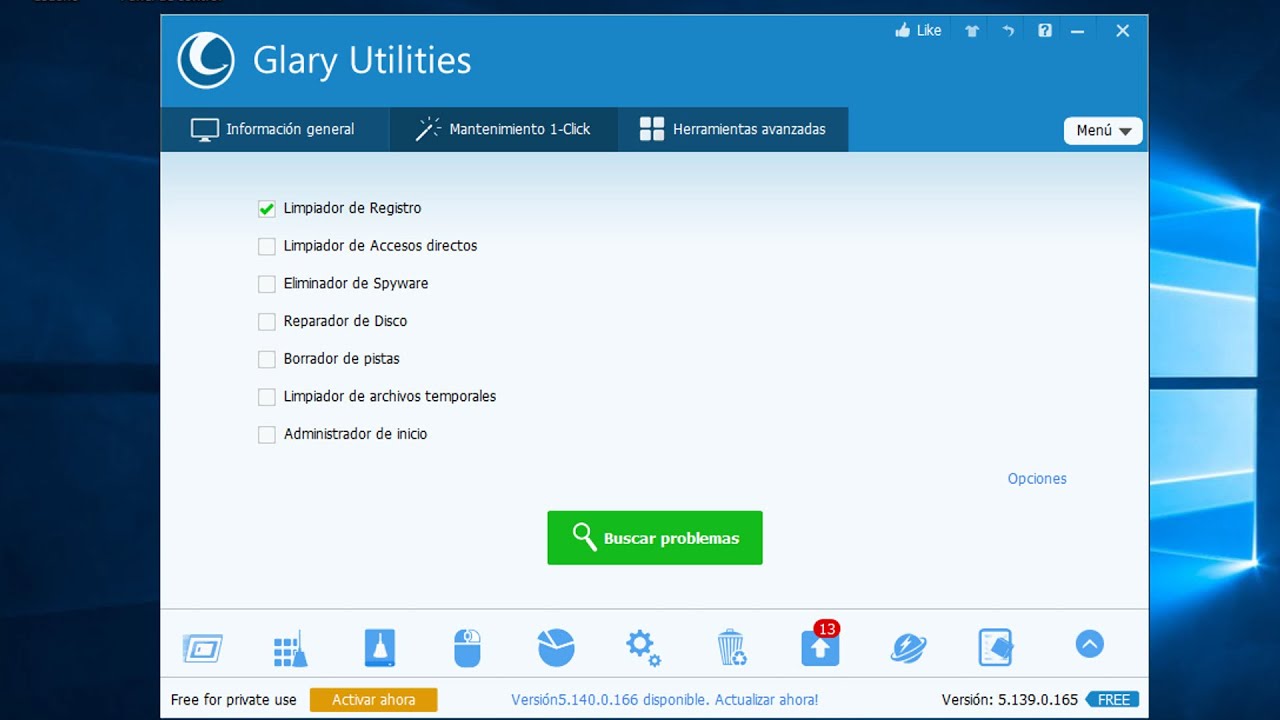
Task: Launch the registry cleaner broom-grid icon
Action: 291,648
